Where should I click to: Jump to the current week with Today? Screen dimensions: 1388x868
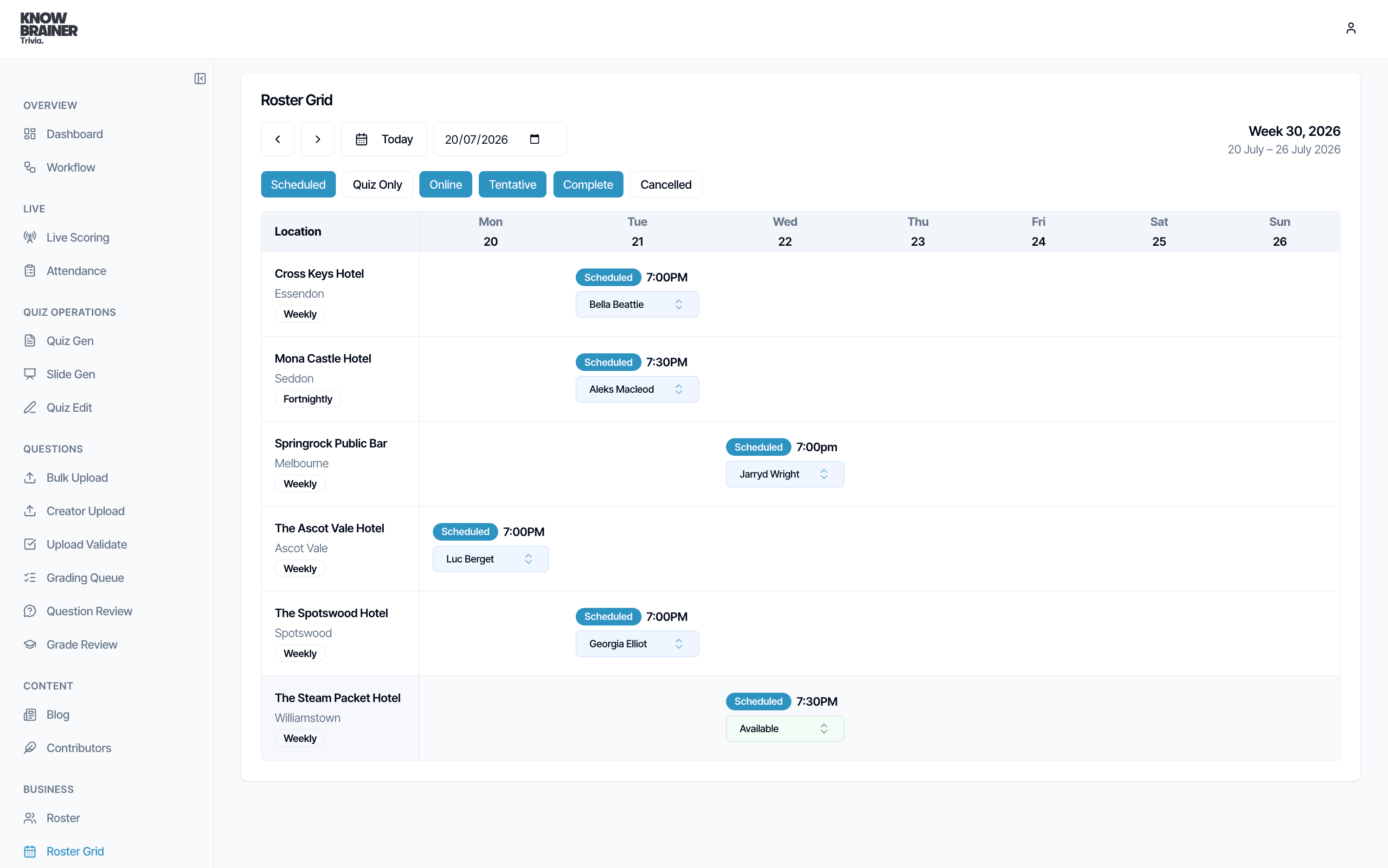(x=384, y=139)
